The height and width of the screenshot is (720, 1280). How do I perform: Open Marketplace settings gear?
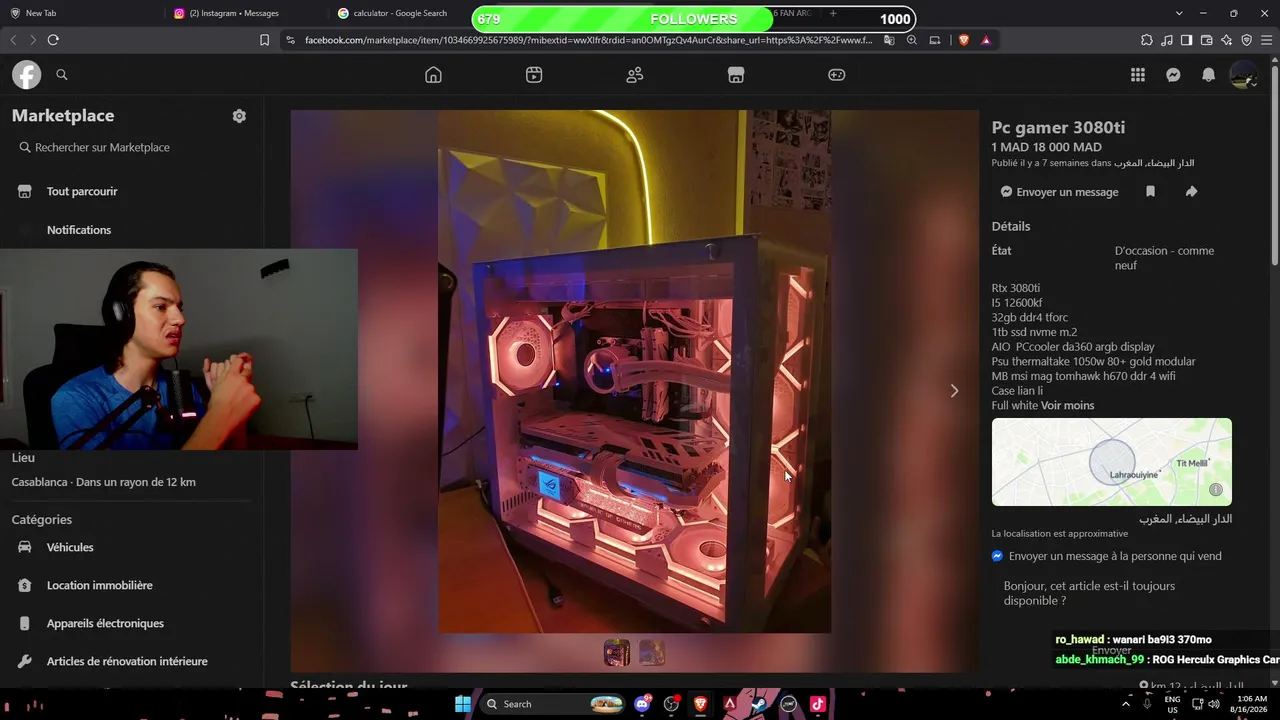(x=239, y=116)
